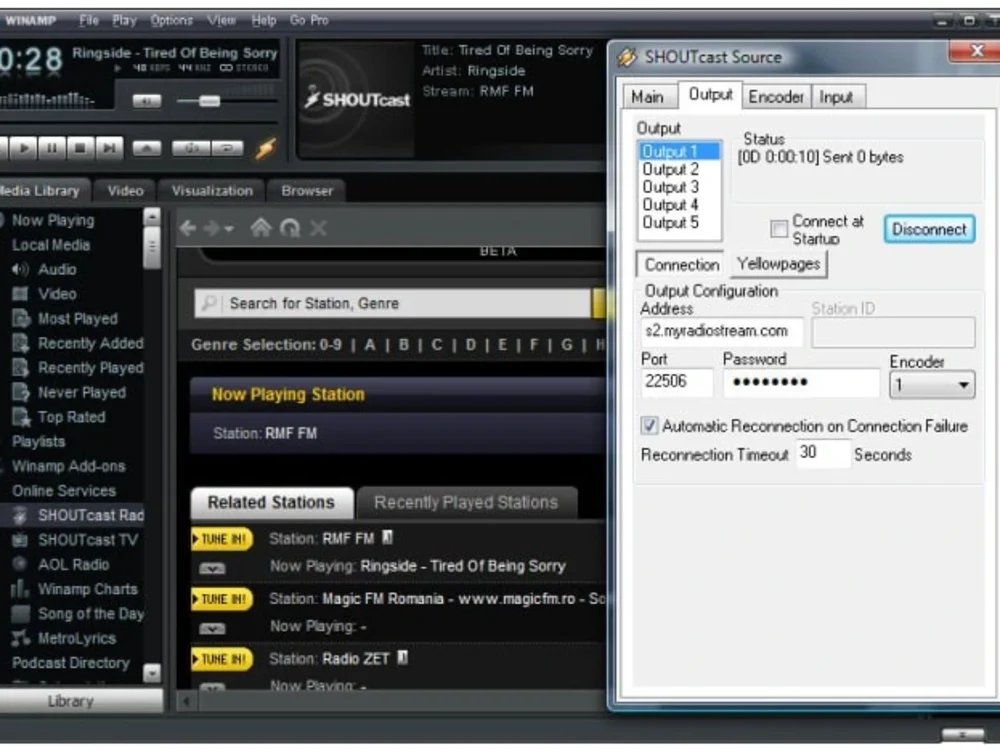Open the Play menu
The width and height of the screenshot is (1000, 750).
tap(124, 20)
